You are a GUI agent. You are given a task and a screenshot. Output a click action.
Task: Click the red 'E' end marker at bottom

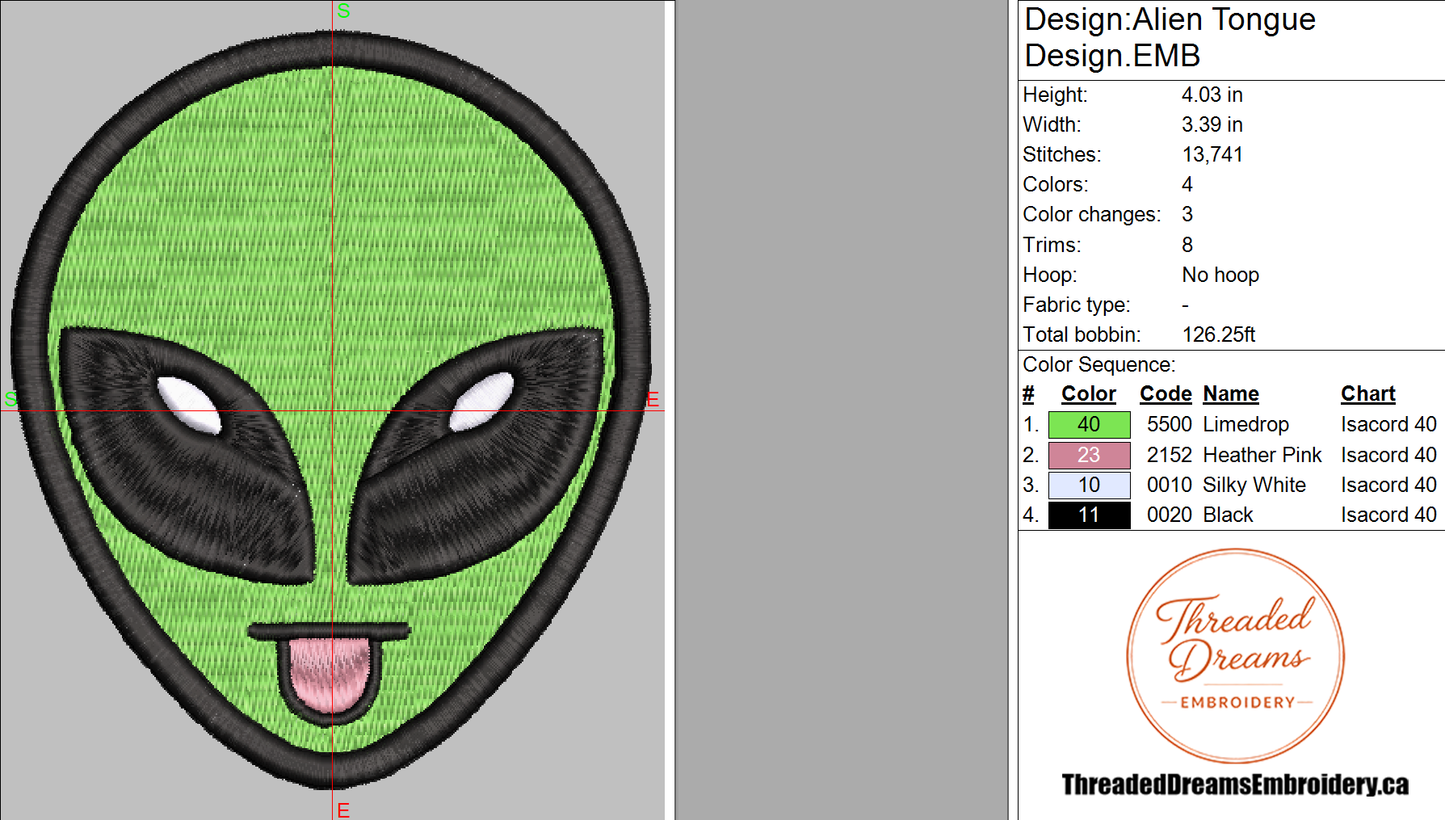pos(343,810)
